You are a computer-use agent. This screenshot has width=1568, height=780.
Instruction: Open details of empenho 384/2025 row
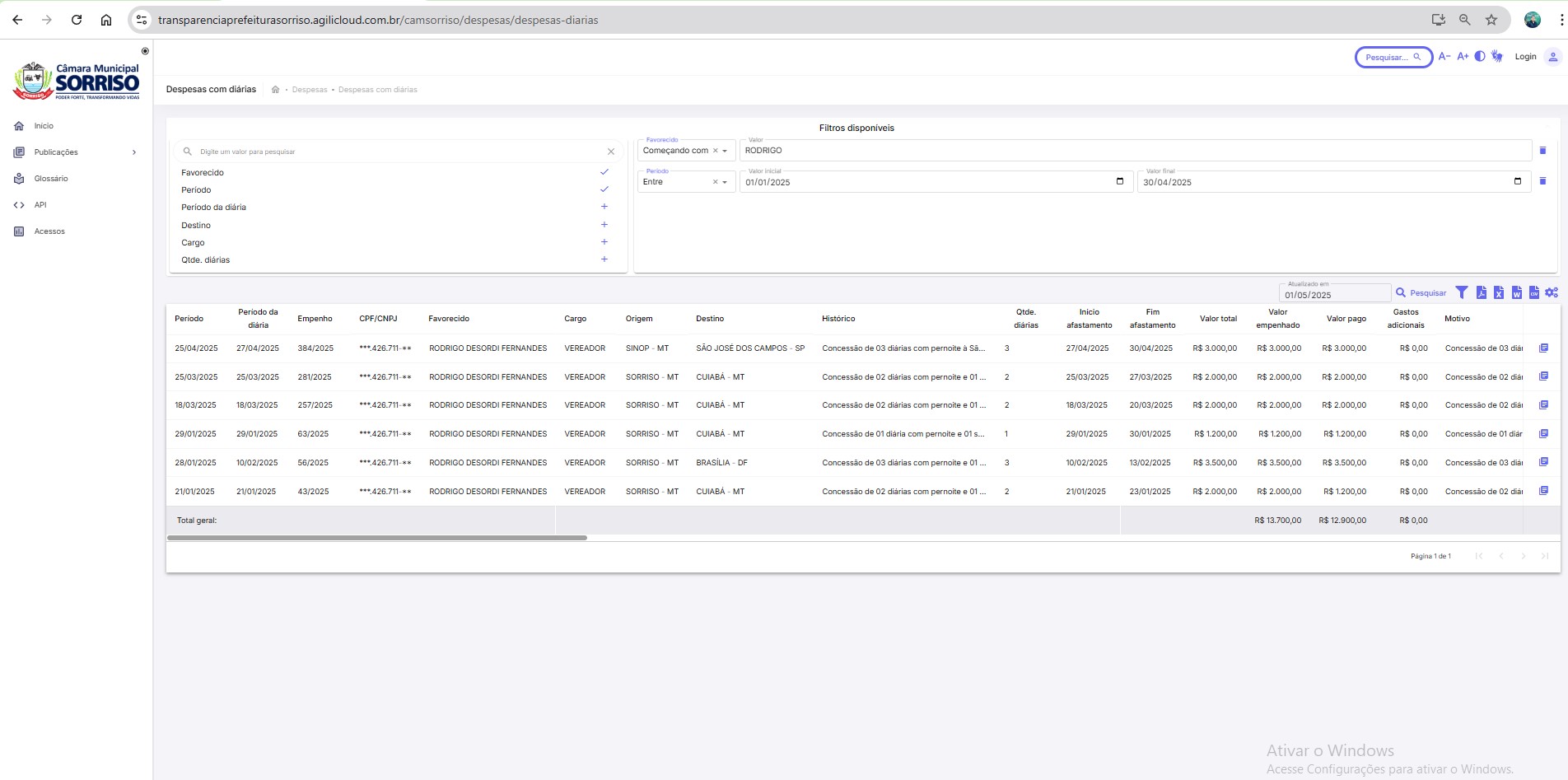point(1543,348)
